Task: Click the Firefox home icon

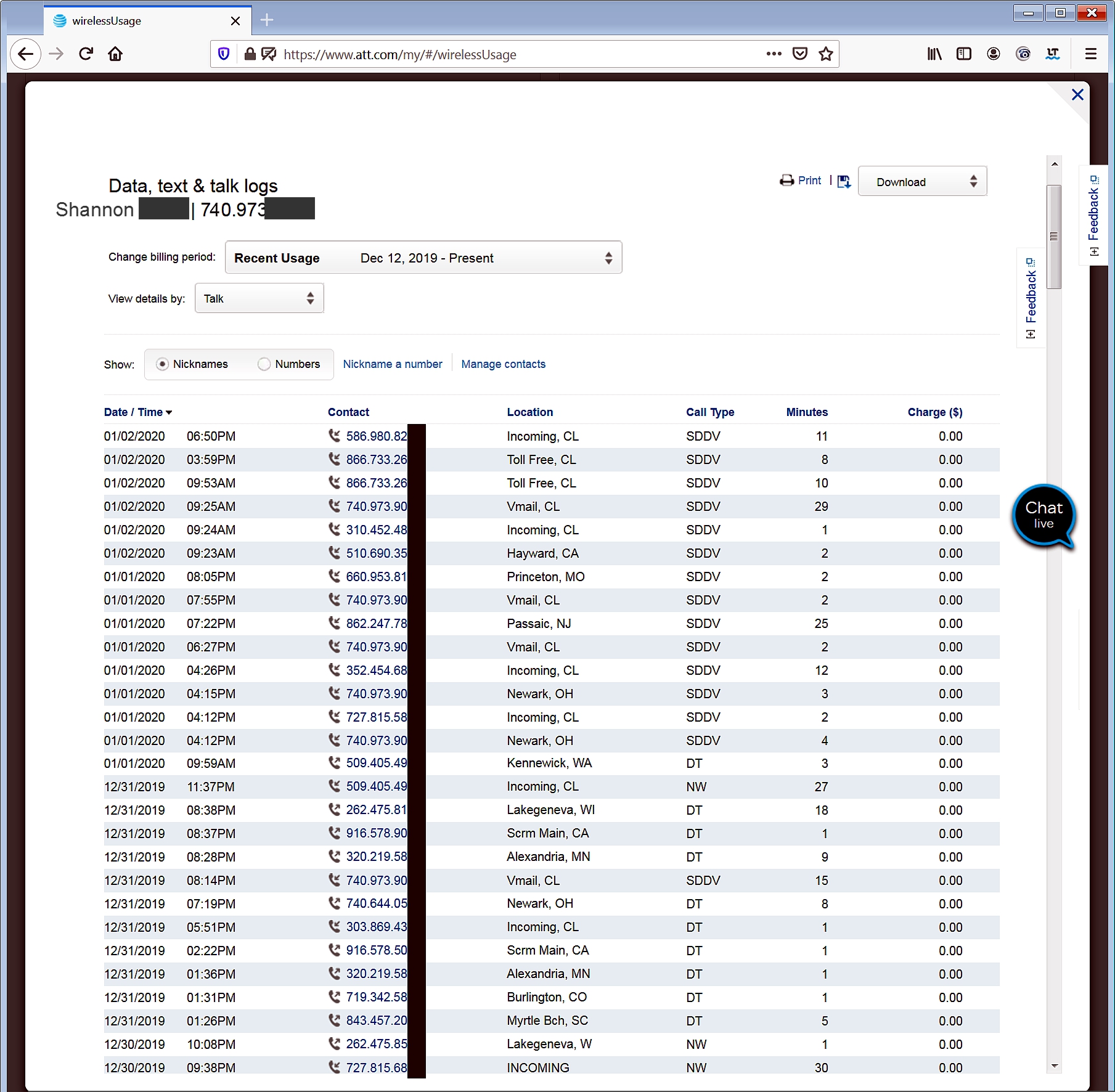Action: (x=115, y=54)
